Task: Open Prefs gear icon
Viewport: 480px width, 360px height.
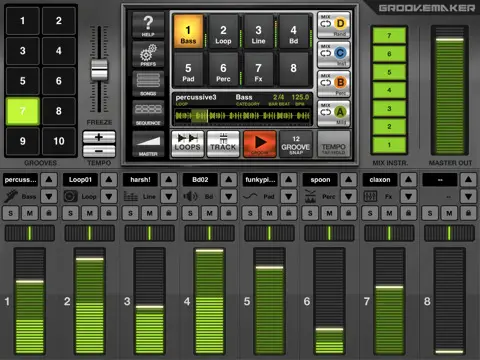Action: [148, 55]
